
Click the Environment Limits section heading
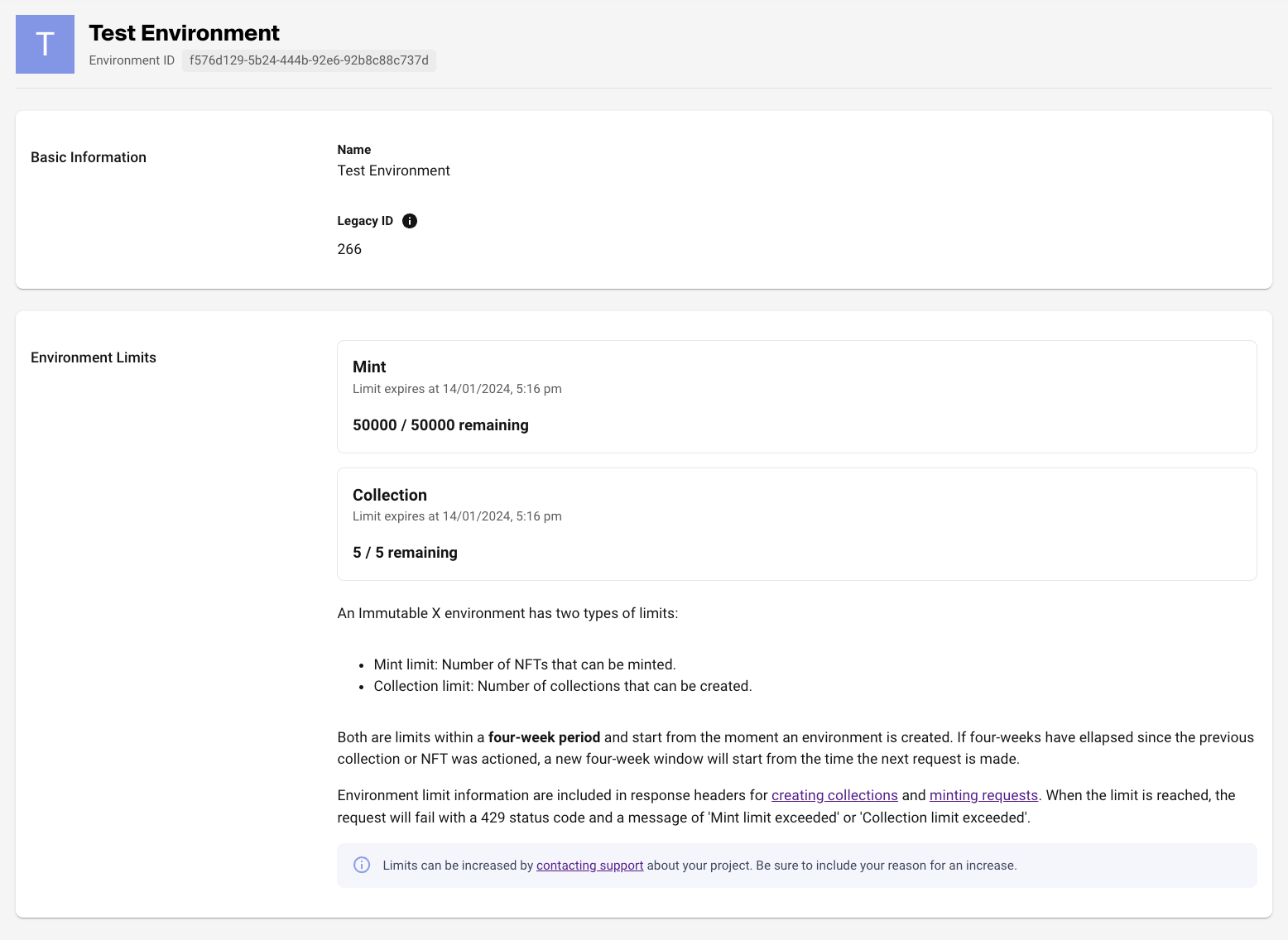click(94, 357)
